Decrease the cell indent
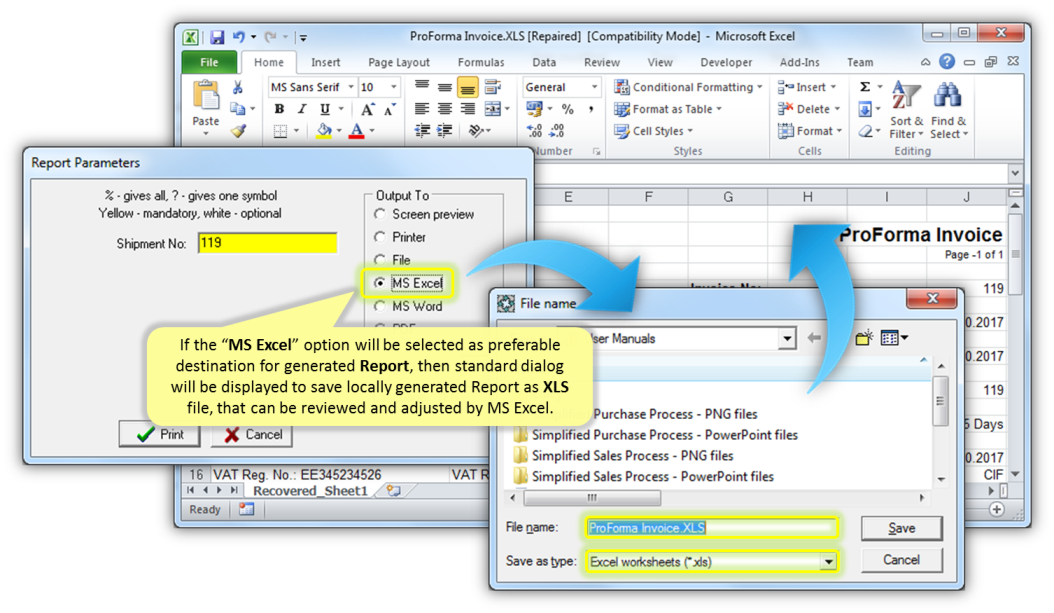 click(422, 131)
